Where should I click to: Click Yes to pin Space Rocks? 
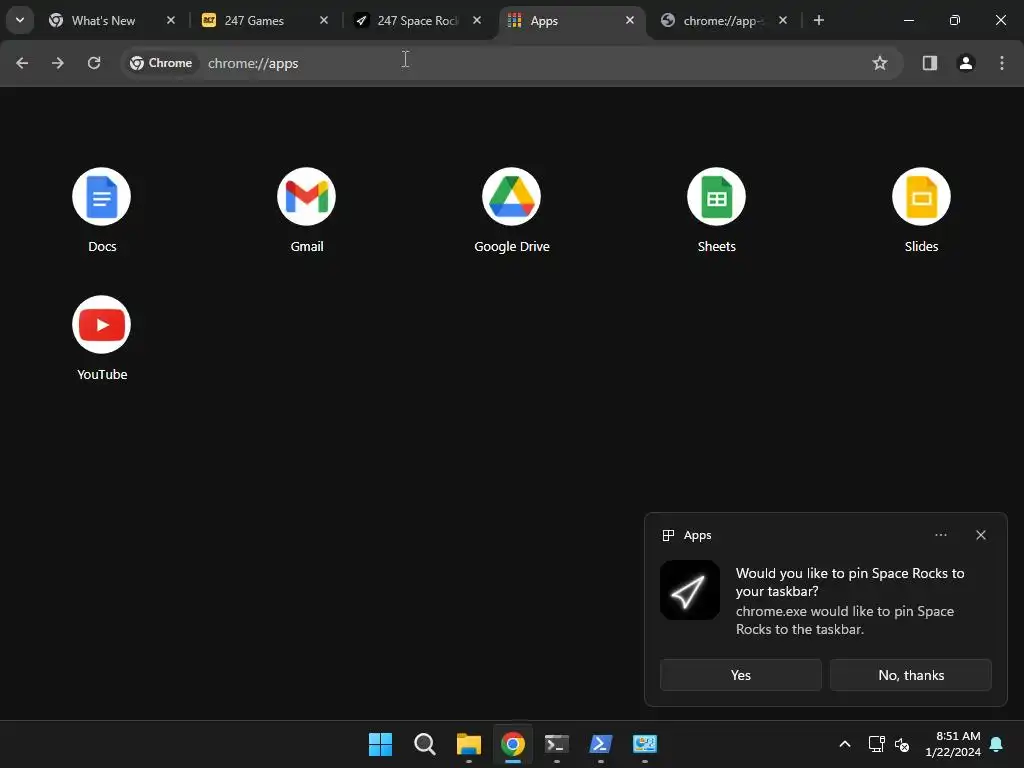741,675
